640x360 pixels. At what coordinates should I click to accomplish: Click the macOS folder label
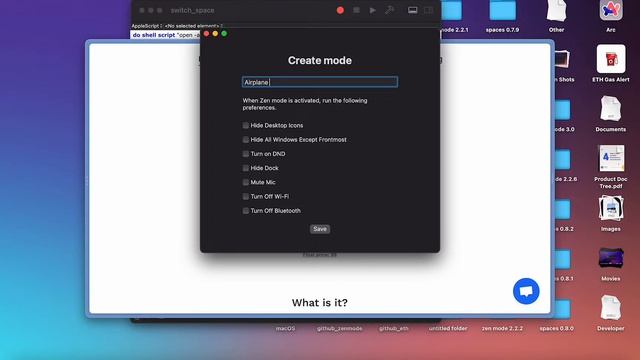pyautogui.click(x=285, y=328)
